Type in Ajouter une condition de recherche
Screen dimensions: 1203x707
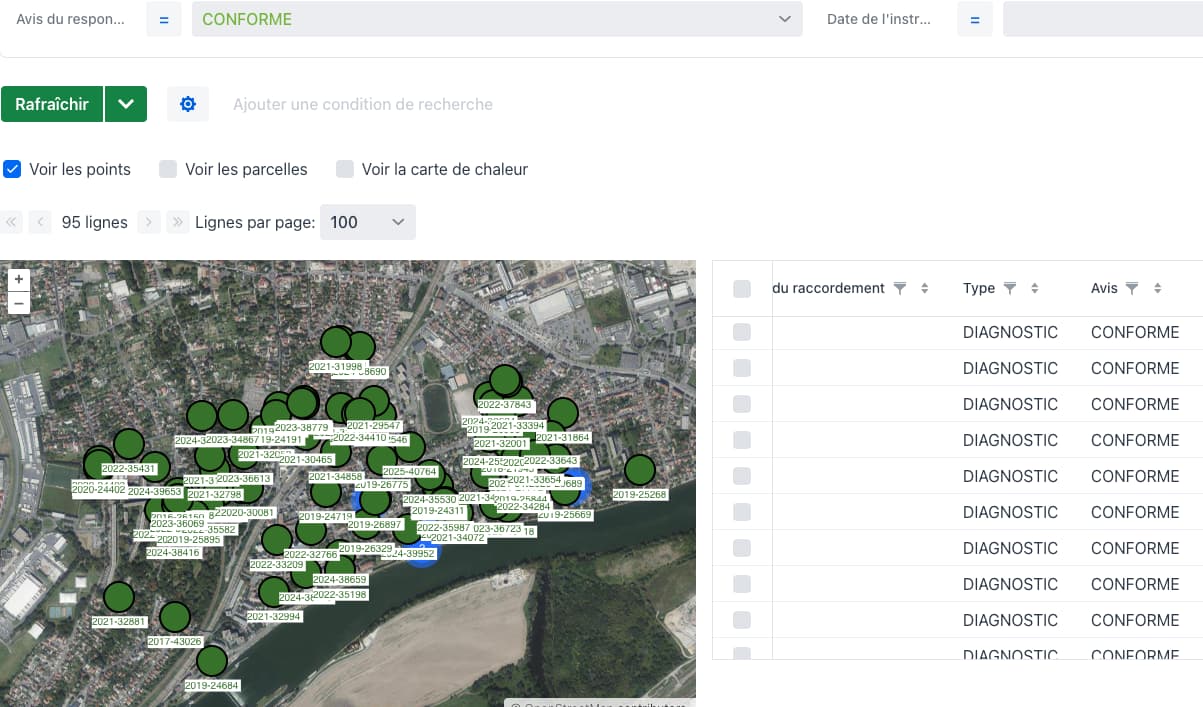tap(363, 104)
